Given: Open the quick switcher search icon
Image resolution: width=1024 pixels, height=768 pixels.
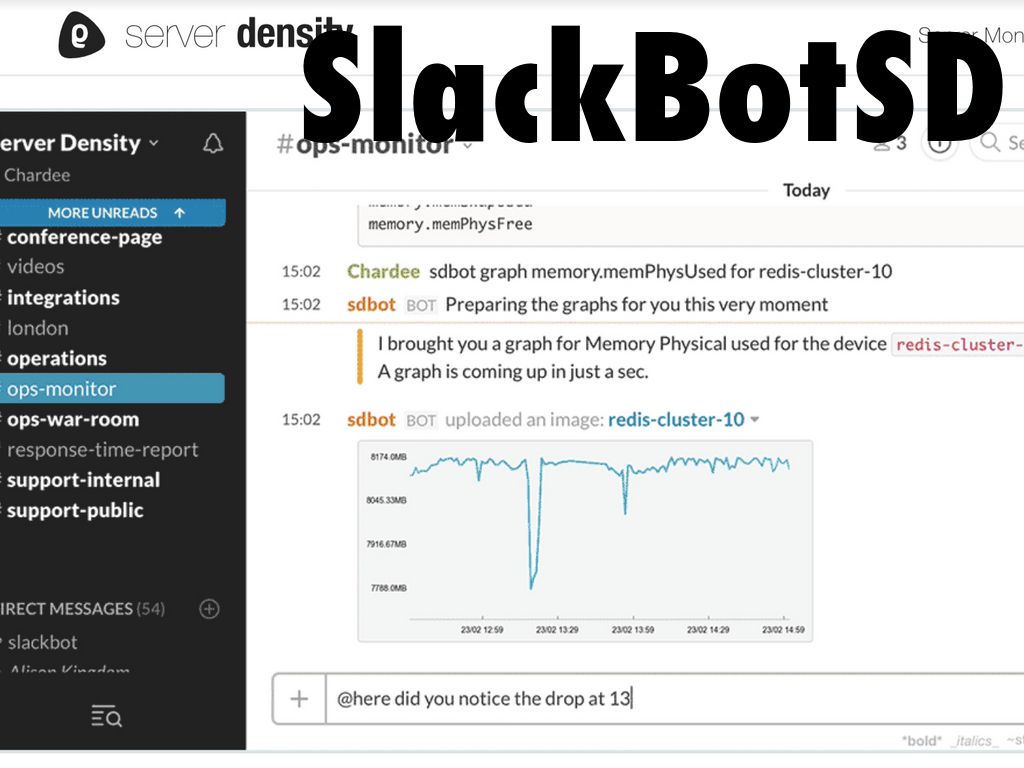Looking at the screenshot, I should tap(106, 716).
